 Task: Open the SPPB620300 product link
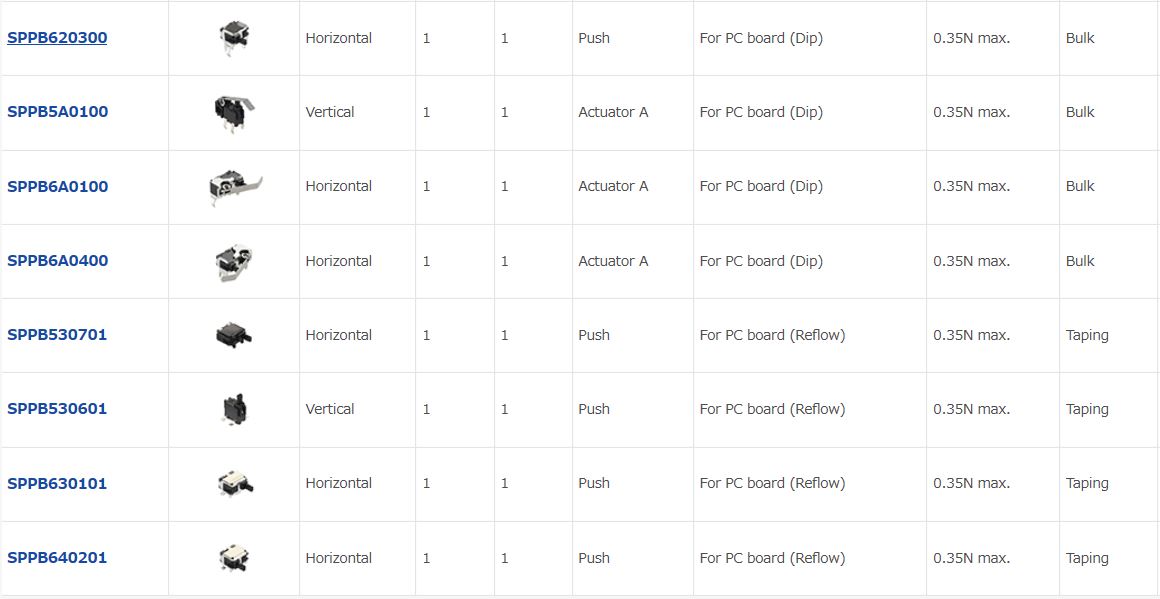[57, 38]
